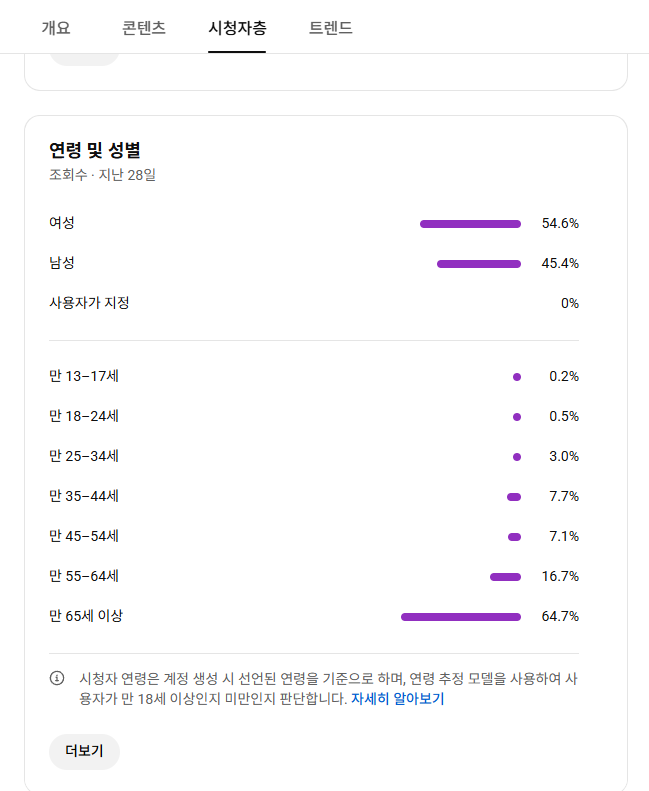649x791 pixels.
Task: Select the 시청자층 tab
Action: (237, 28)
